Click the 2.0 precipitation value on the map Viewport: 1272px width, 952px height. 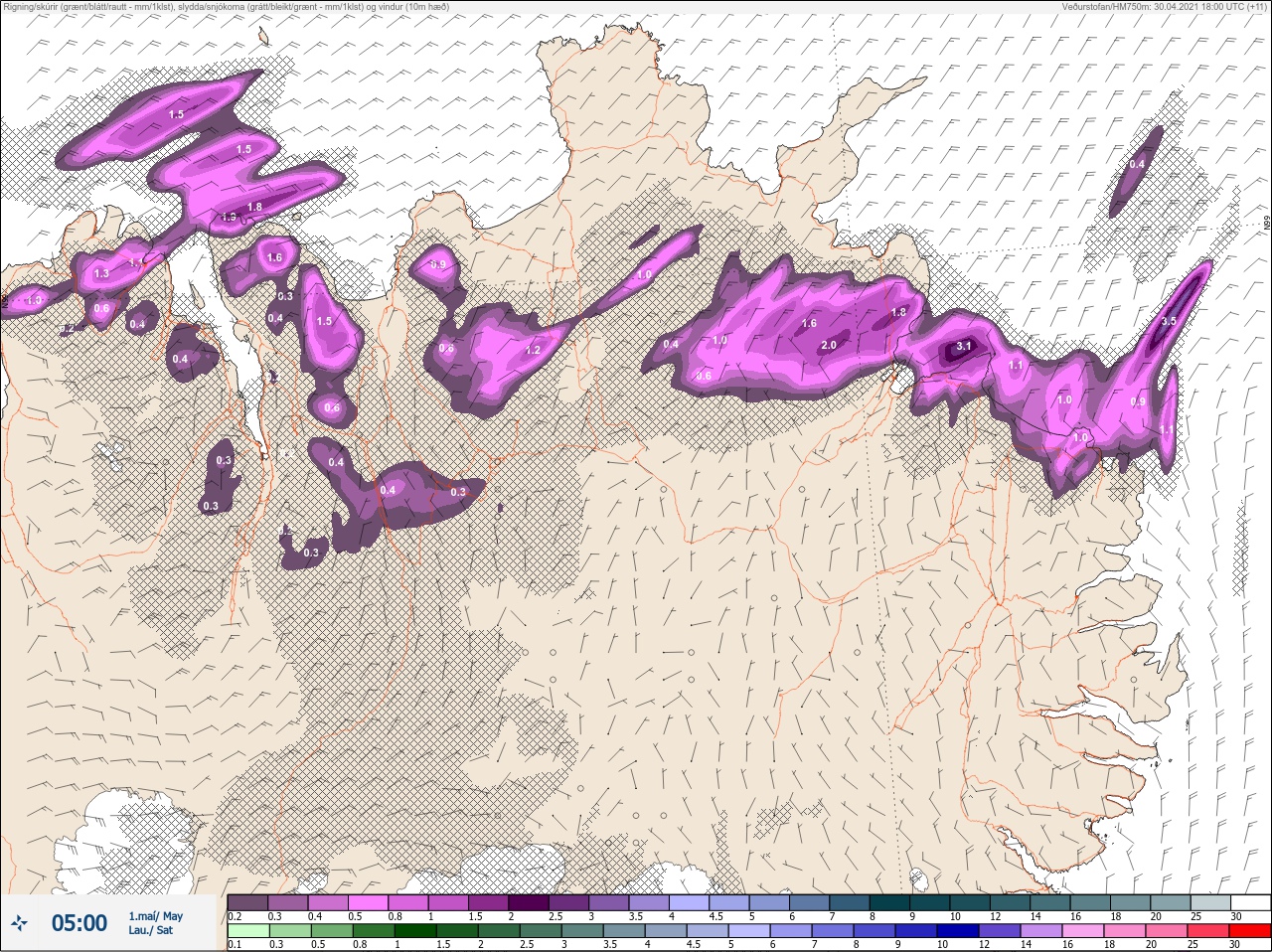[829, 345]
